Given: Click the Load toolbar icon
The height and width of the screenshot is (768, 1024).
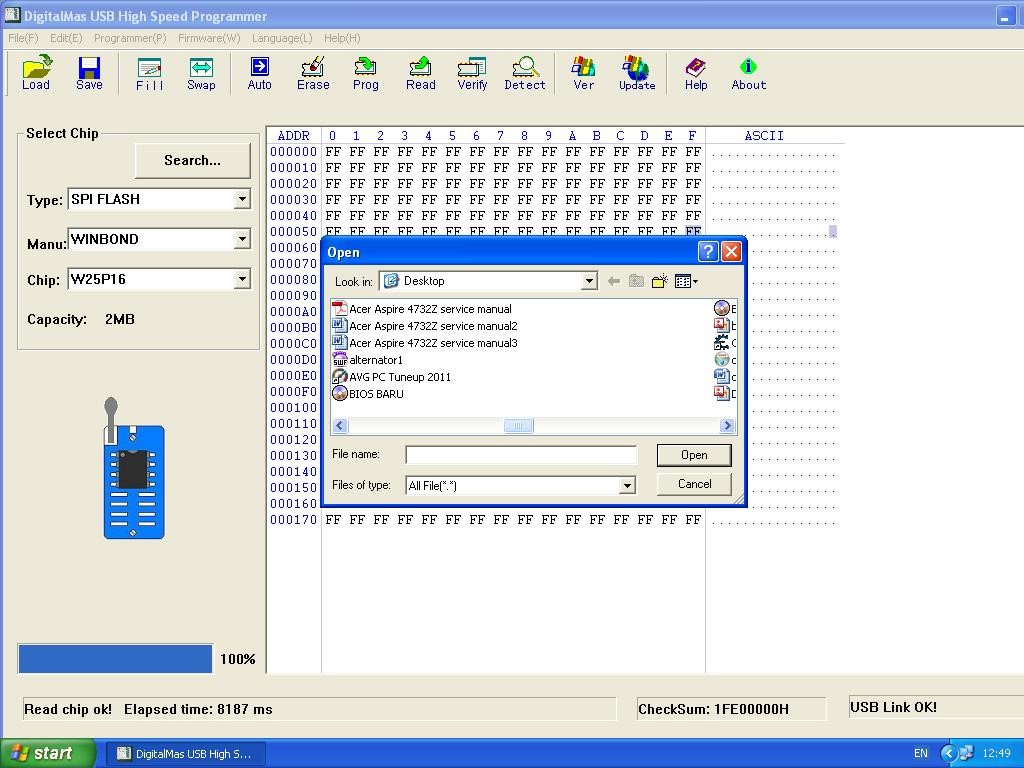Looking at the screenshot, I should point(36,72).
